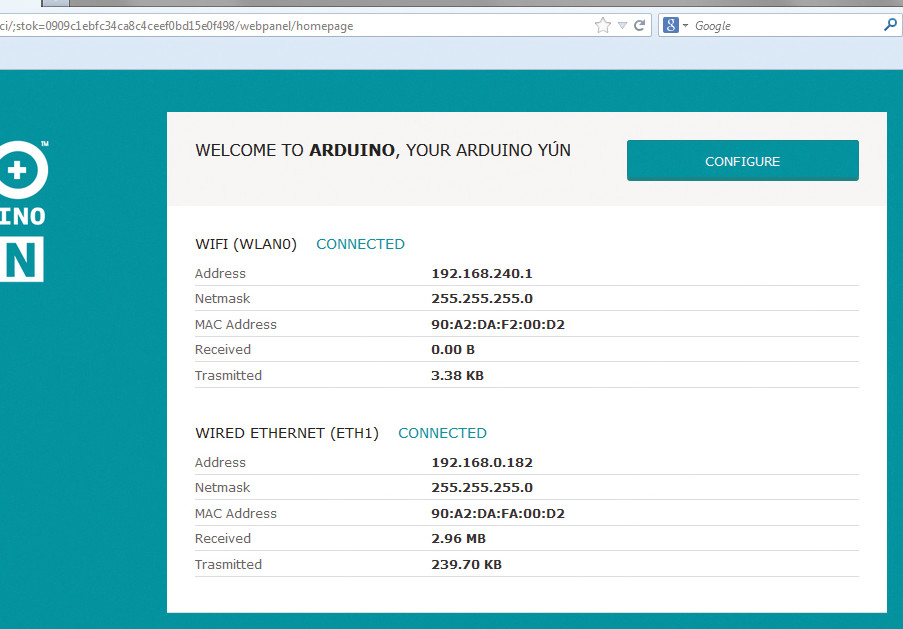This screenshot has height=629, width=903.
Task: Open the search engine selector dropdown arrow
Action: (x=685, y=25)
